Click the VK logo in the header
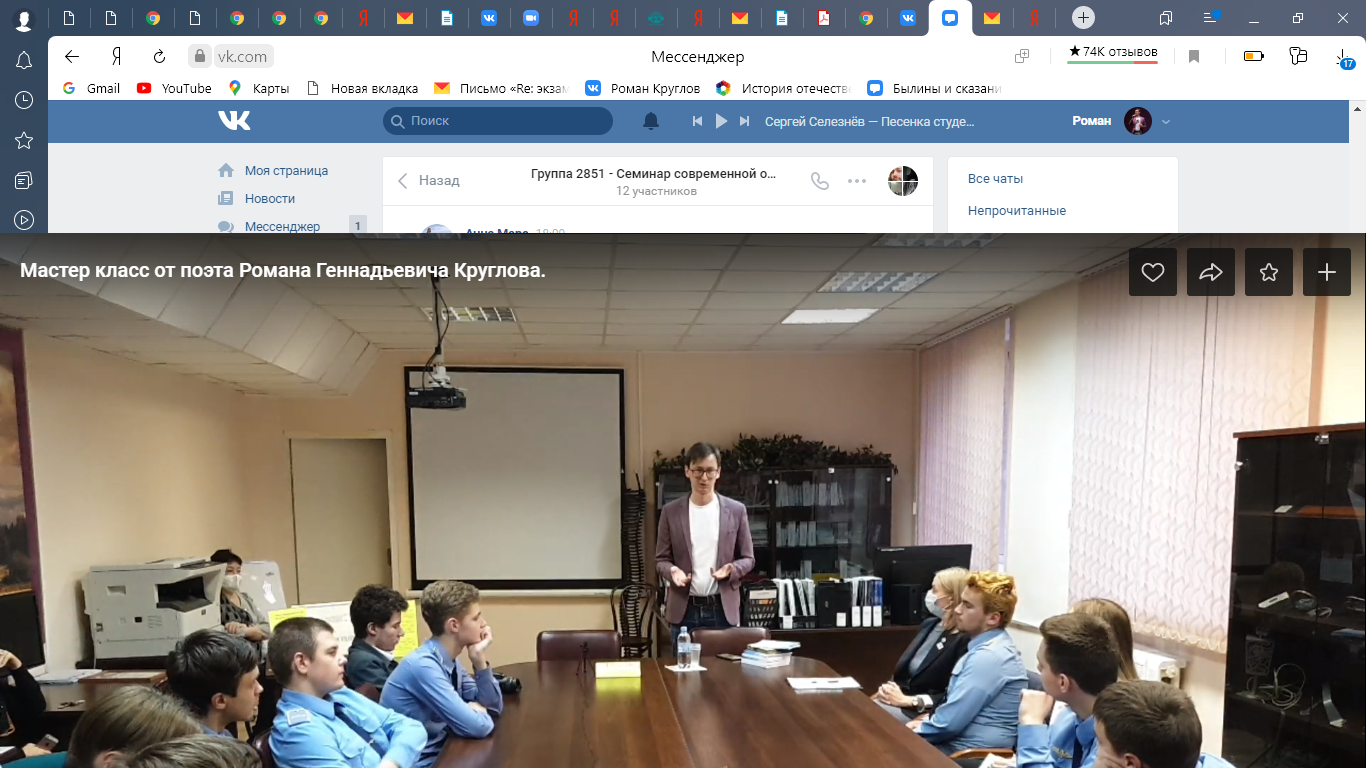Viewport: 1366px width, 768px height. click(x=234, y=121)
